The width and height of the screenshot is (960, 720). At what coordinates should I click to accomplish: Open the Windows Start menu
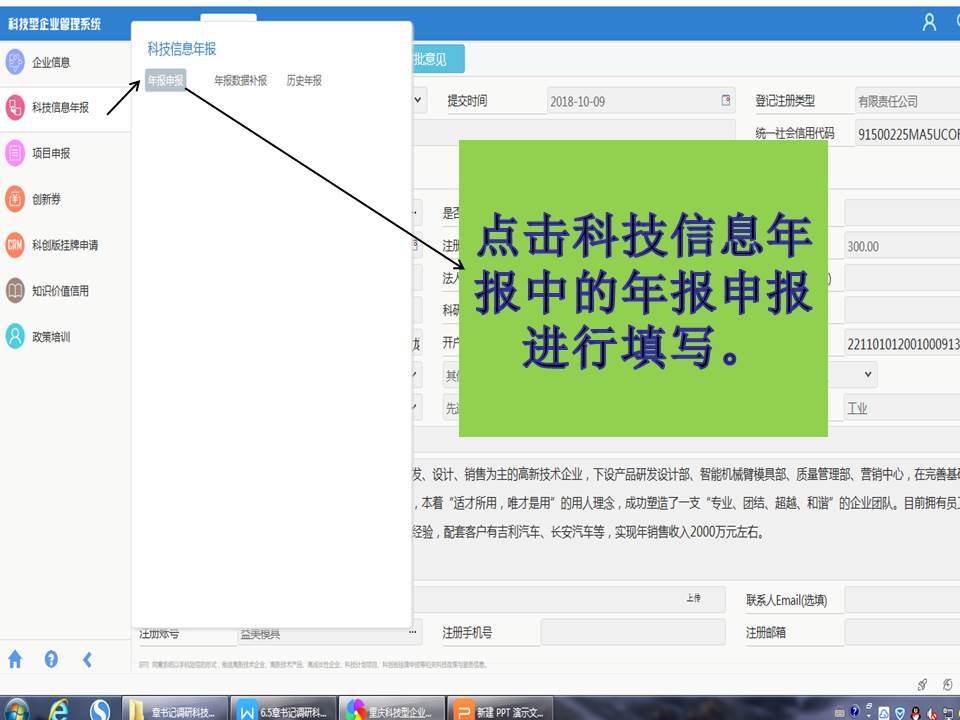point(15,709)
